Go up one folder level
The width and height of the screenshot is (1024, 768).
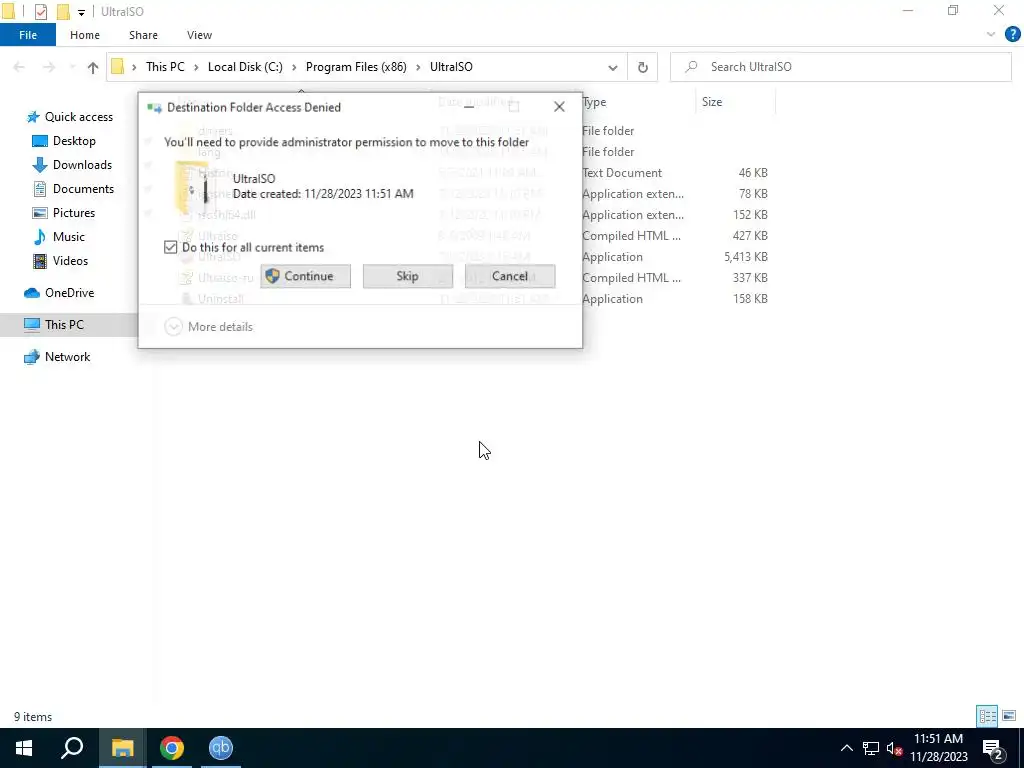(93, 67)
